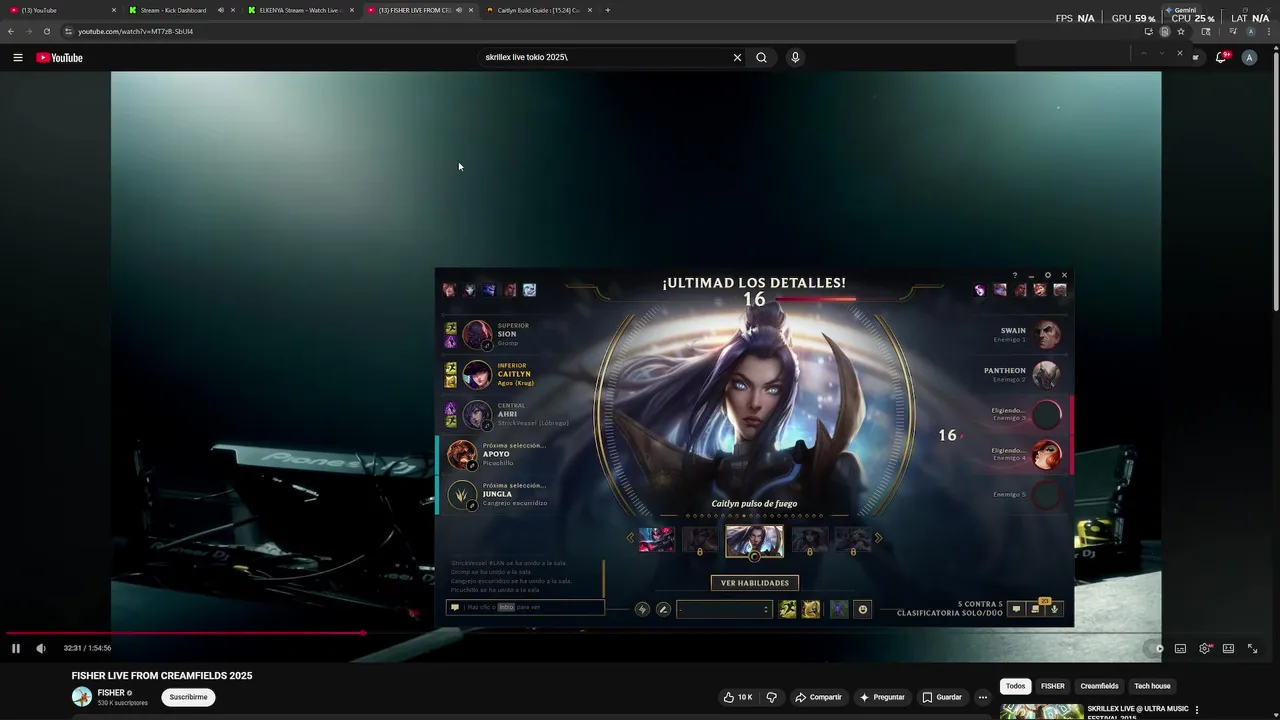Open the browser three-dot menu
The width and height of the screenshot is (1280, 720).
[x=1267, y=31]
